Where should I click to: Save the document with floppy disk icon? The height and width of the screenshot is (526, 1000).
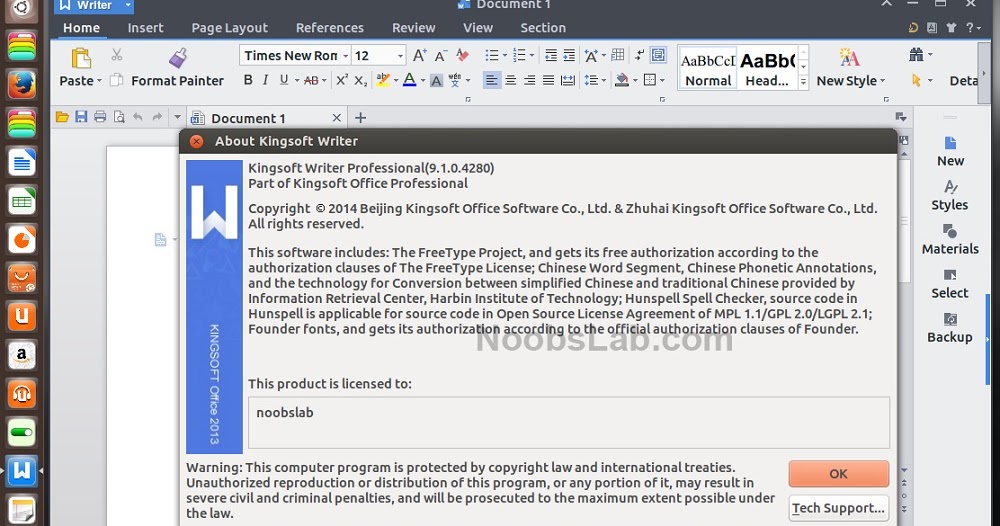(x=81, y=117)
